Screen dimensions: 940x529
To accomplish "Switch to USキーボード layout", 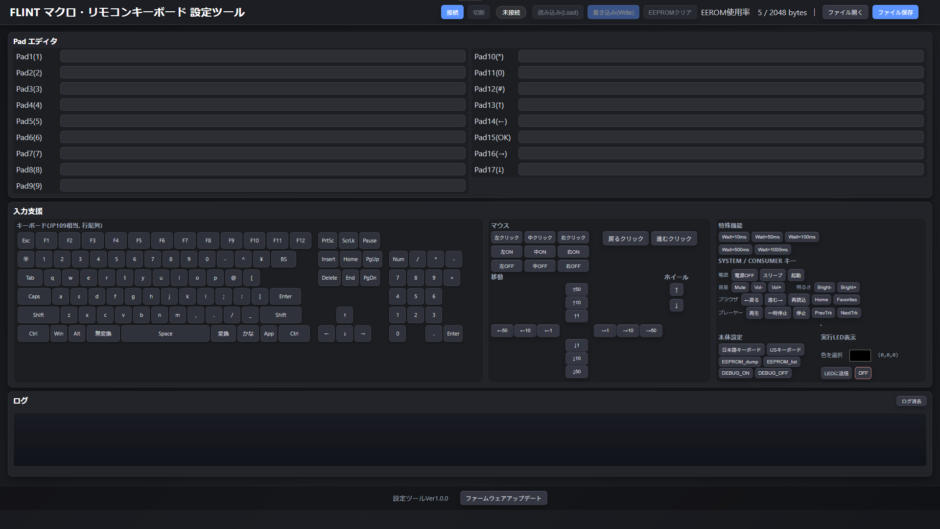I will click(x=785, y=350).
